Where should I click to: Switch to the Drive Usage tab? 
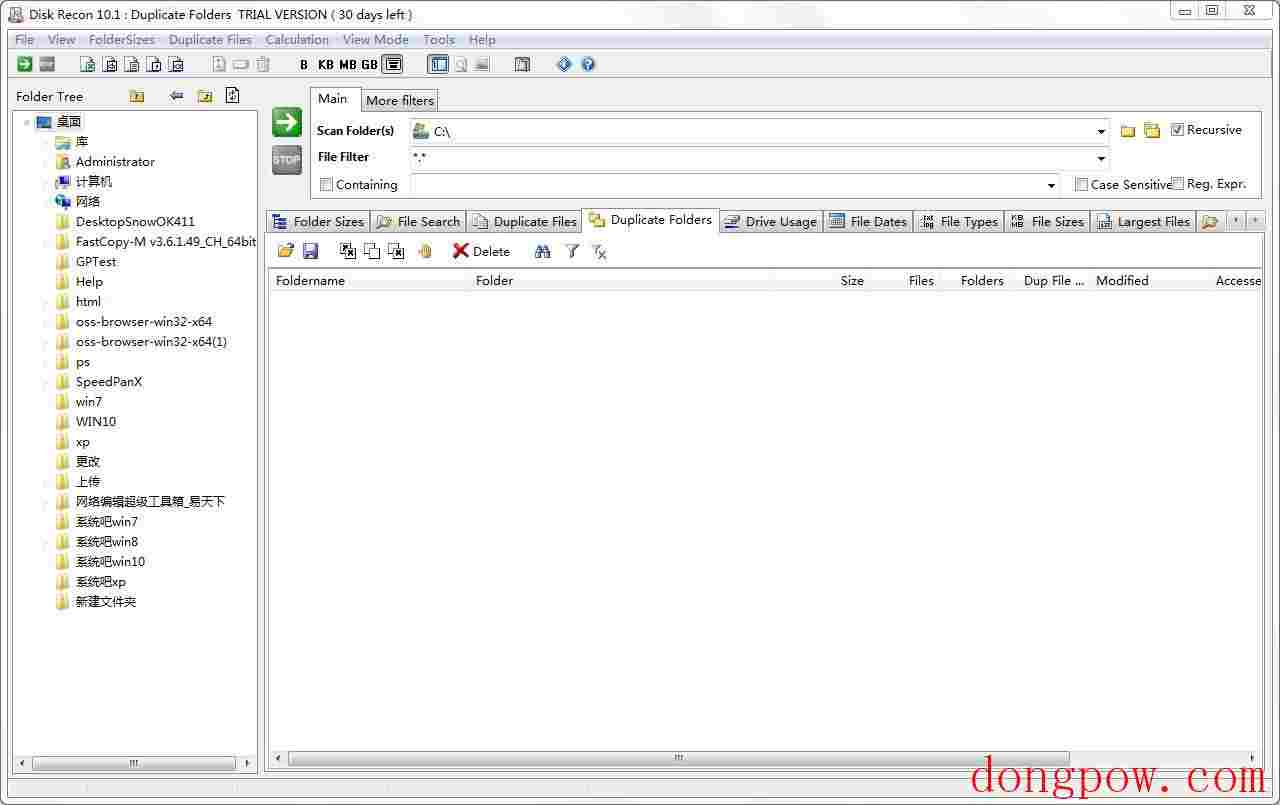(x=770, y=222)
